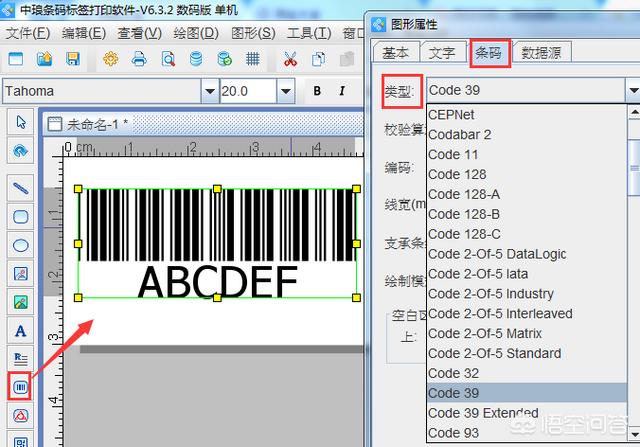This screenshot has width=640, height=447.
Task: Select Code 39 Extended option
Action: click(527, 413)
